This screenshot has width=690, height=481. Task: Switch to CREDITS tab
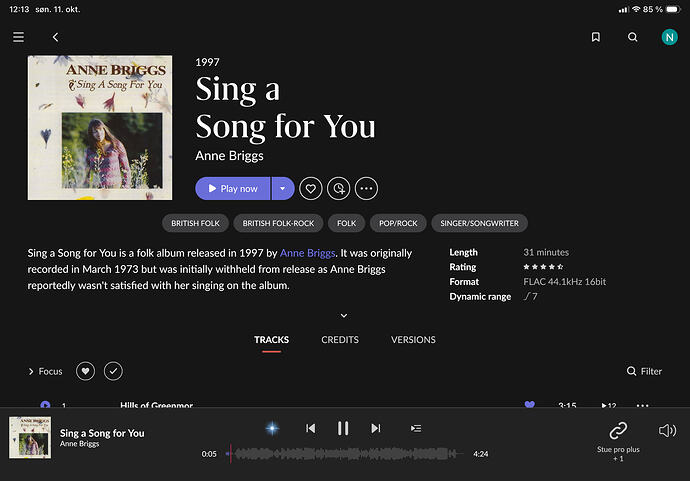point(340,340)
